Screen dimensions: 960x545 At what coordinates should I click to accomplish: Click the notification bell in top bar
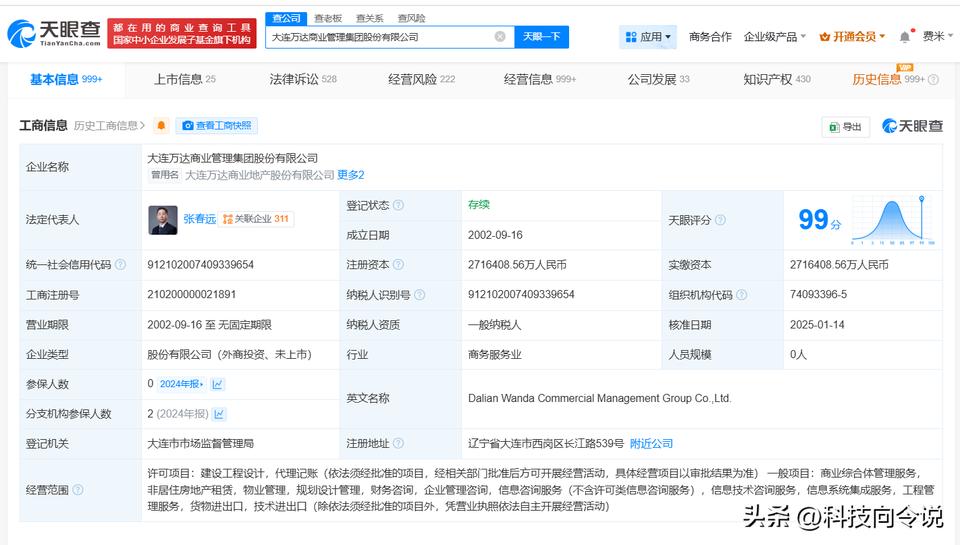pyautogui.click(x=904, y=37)
